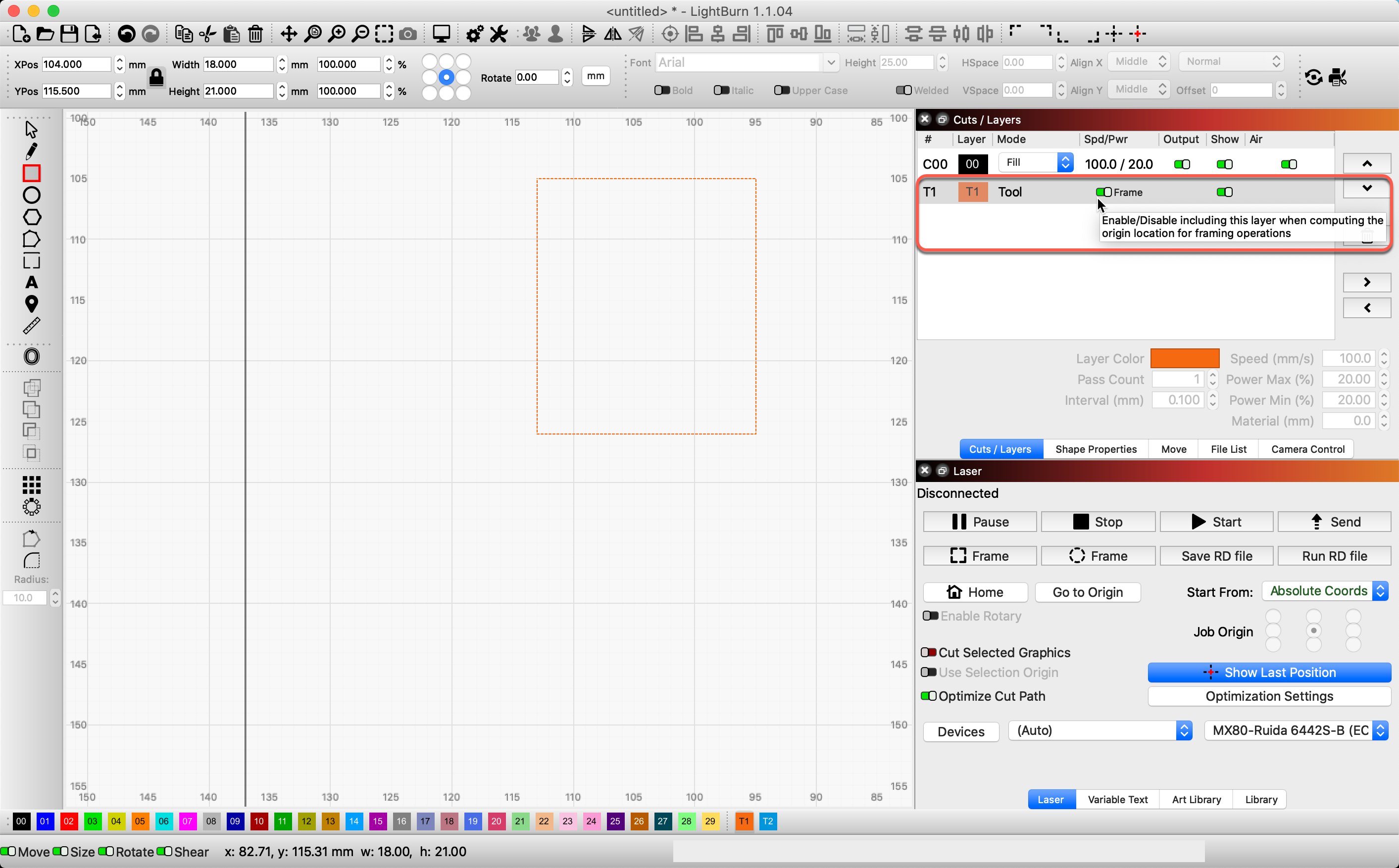Open Device Settings wrench icon
The height and width of the screenshot is (868, 1399).
499,34
